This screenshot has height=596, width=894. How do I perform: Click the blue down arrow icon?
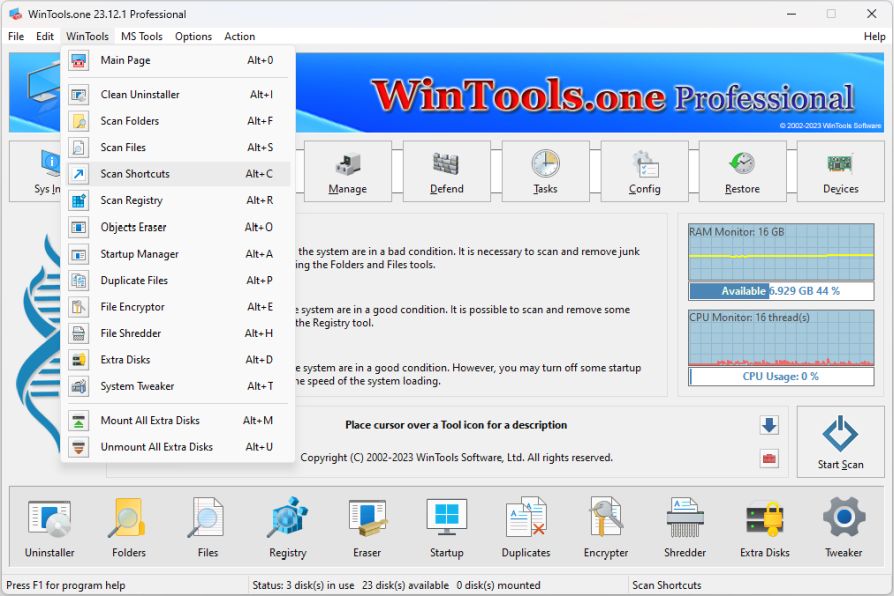769,425
